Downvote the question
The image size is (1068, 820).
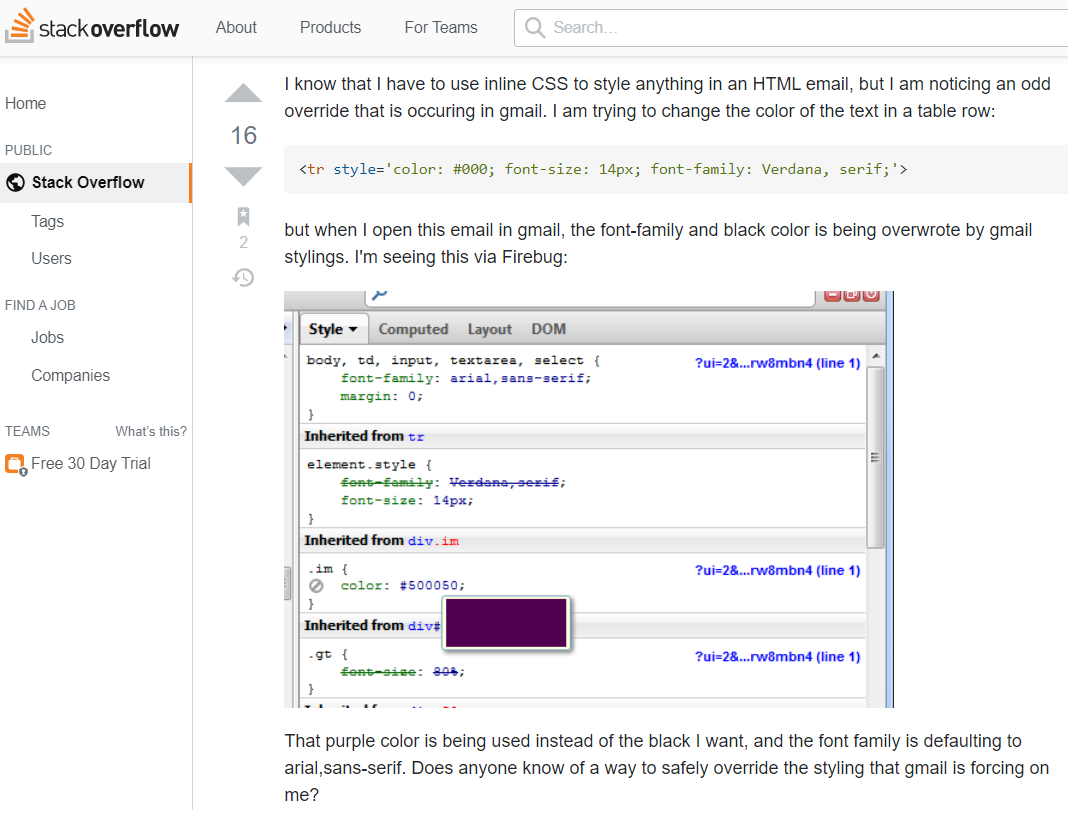(x=244, y=176)
